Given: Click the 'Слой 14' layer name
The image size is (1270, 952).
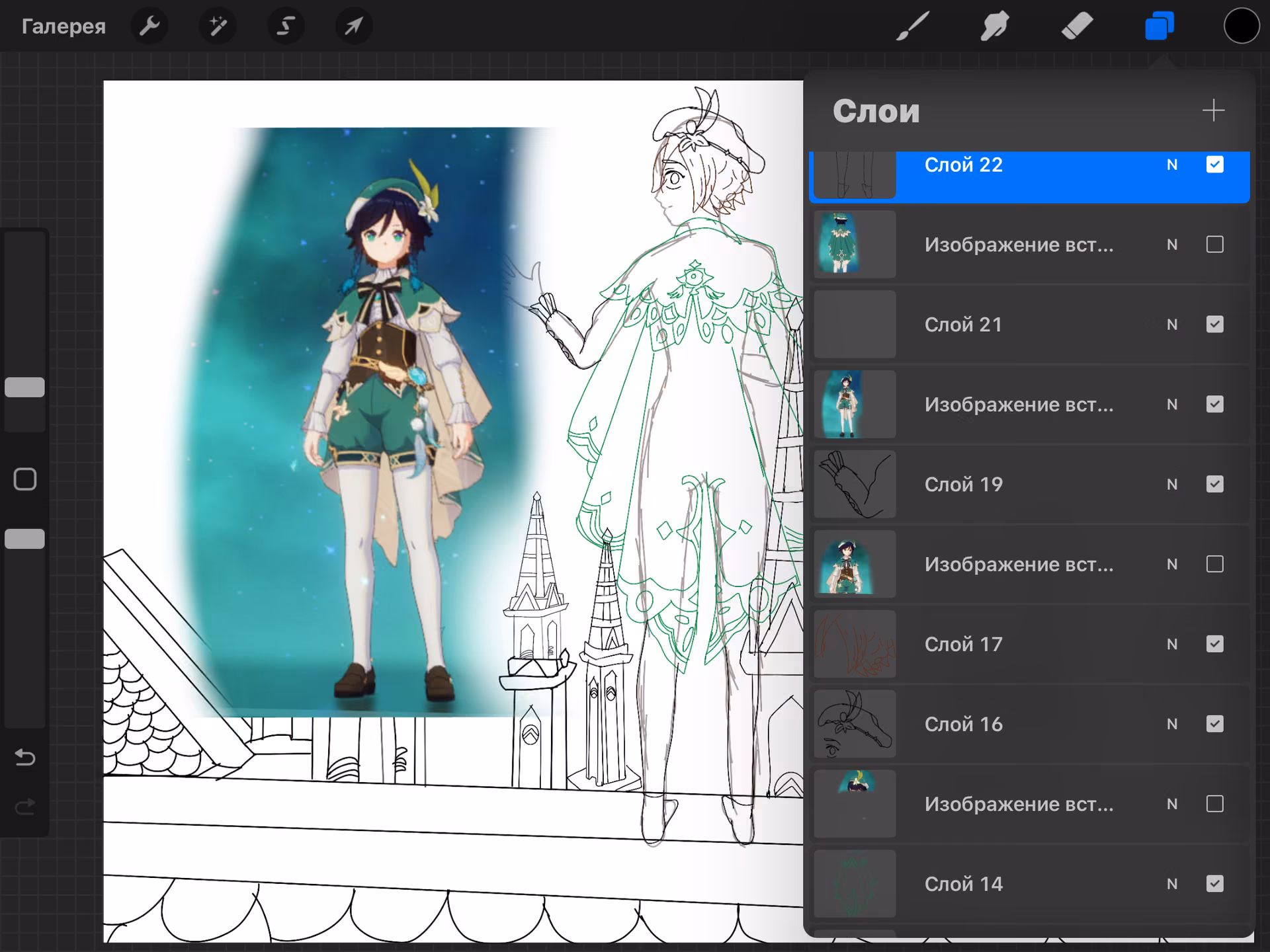Looking at the screenshot, I should click(x=964, y=885).
